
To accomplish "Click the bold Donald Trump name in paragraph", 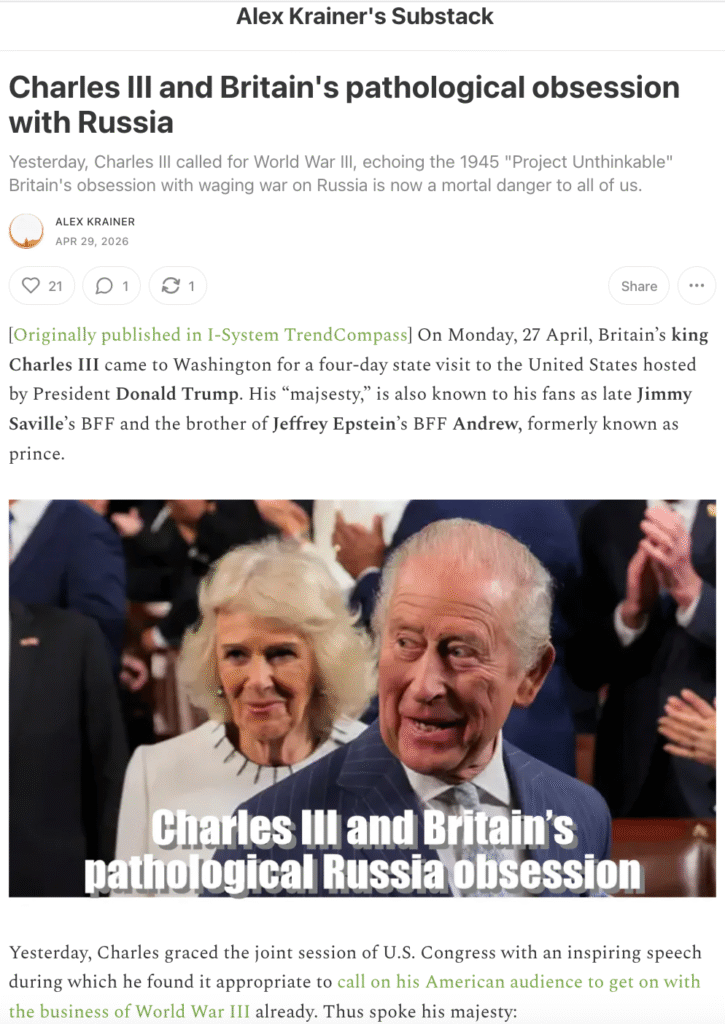I will [x=176, y=394].
